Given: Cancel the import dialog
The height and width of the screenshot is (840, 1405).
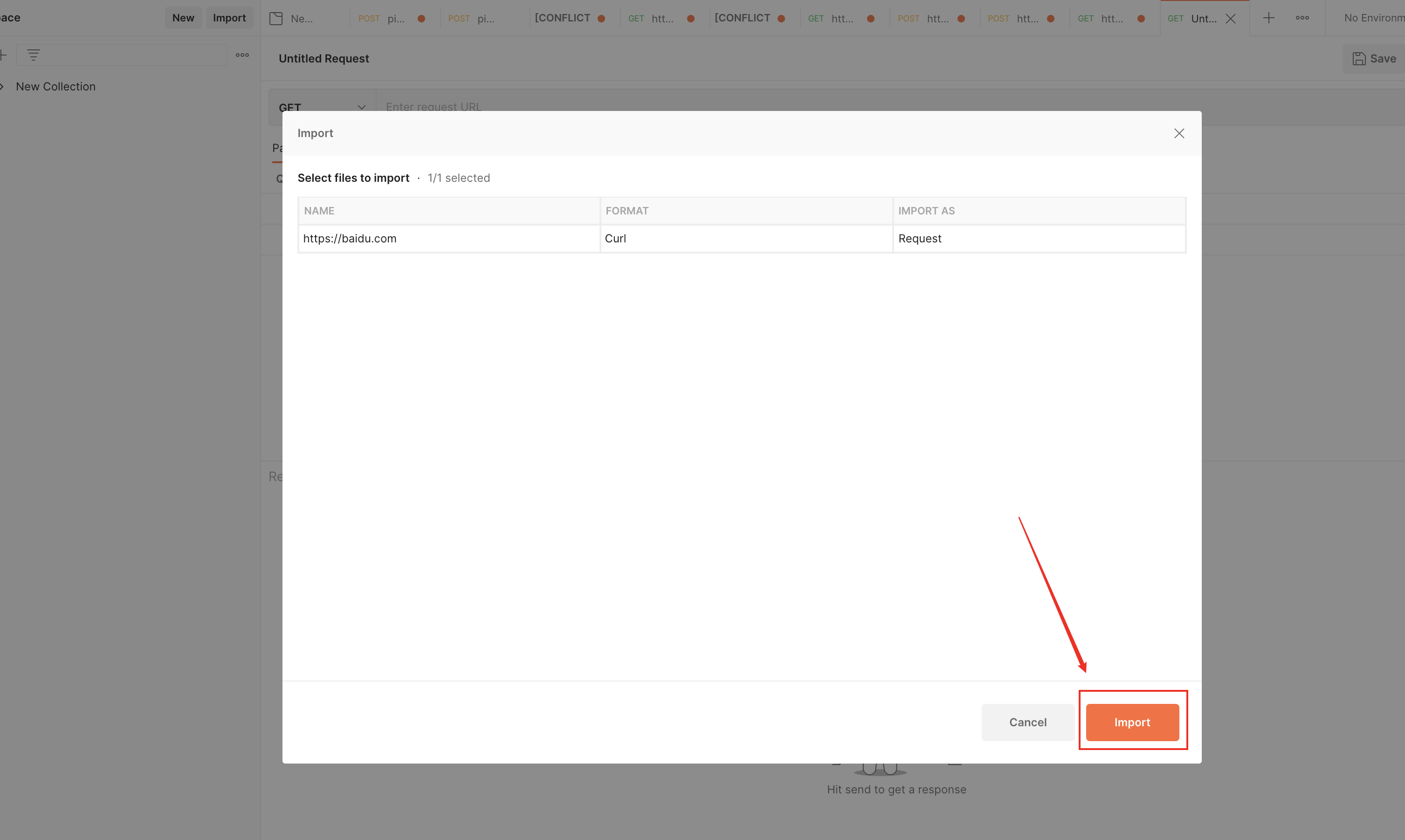Looking at the screenshot, I should coord(1027,722).
